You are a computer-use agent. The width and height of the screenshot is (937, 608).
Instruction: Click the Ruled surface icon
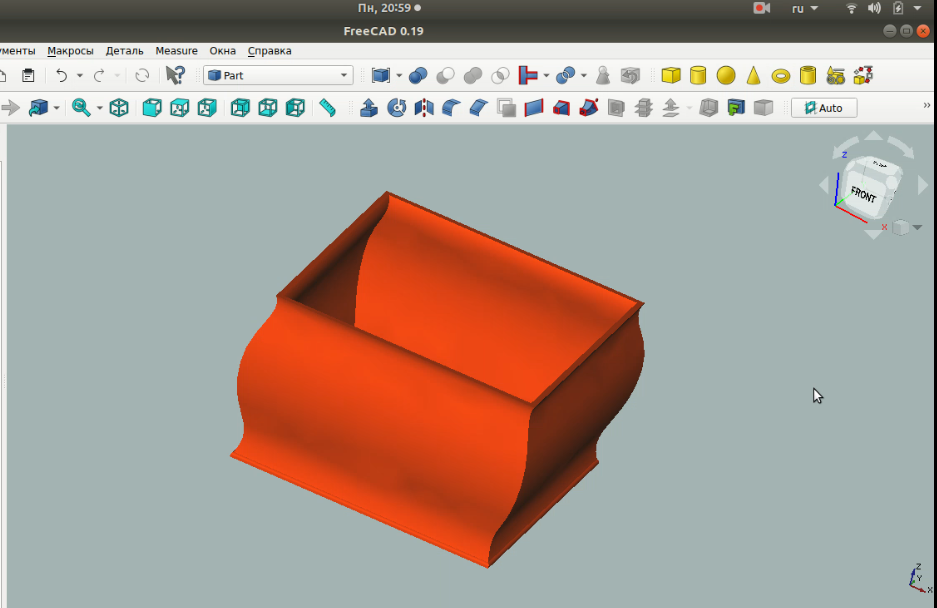pos(534,108)
